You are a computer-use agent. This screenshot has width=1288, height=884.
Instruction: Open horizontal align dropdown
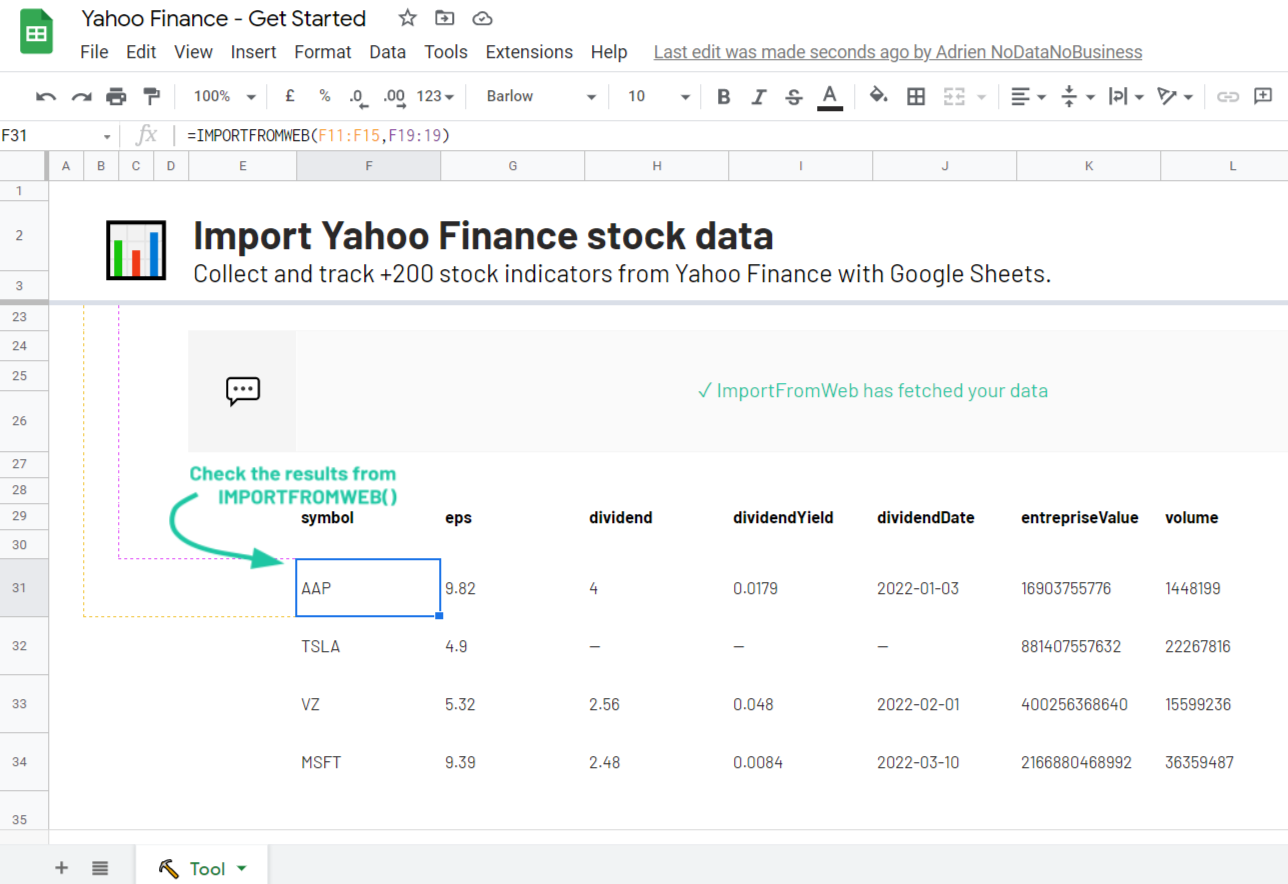(x=1028, y=96)
